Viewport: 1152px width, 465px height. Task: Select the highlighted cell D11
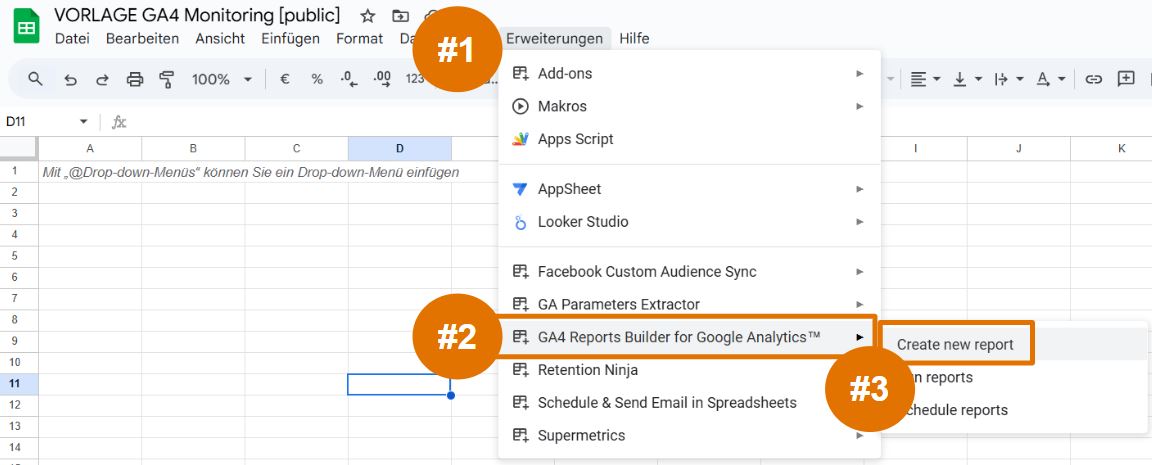(x=399, y=384)
